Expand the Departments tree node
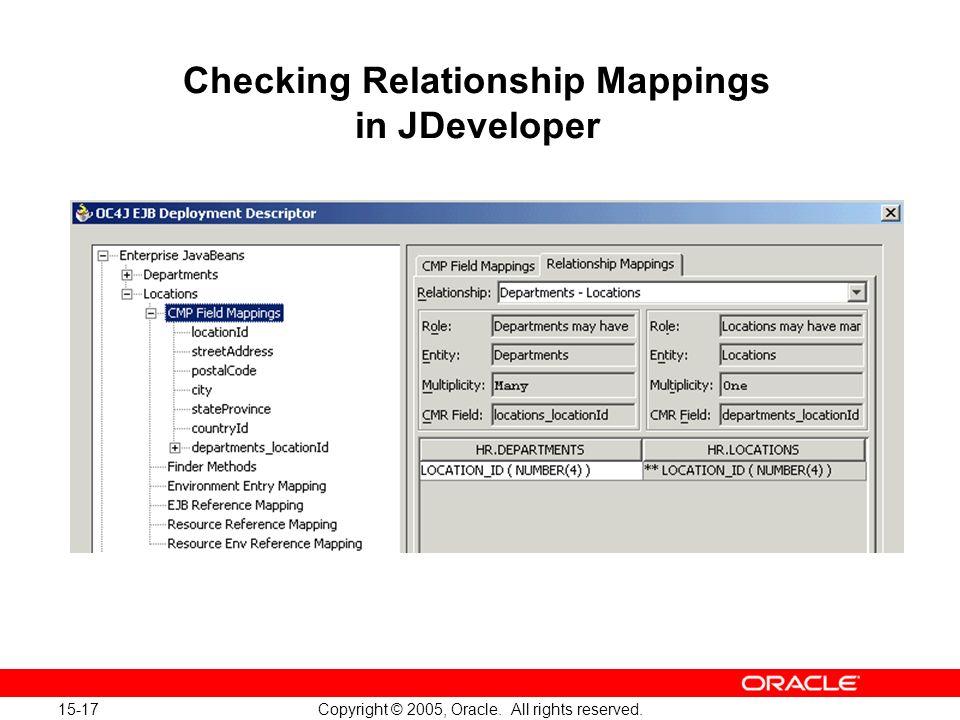Image resolution: width=960 pixels, height=720 pixels. (127, 275)
